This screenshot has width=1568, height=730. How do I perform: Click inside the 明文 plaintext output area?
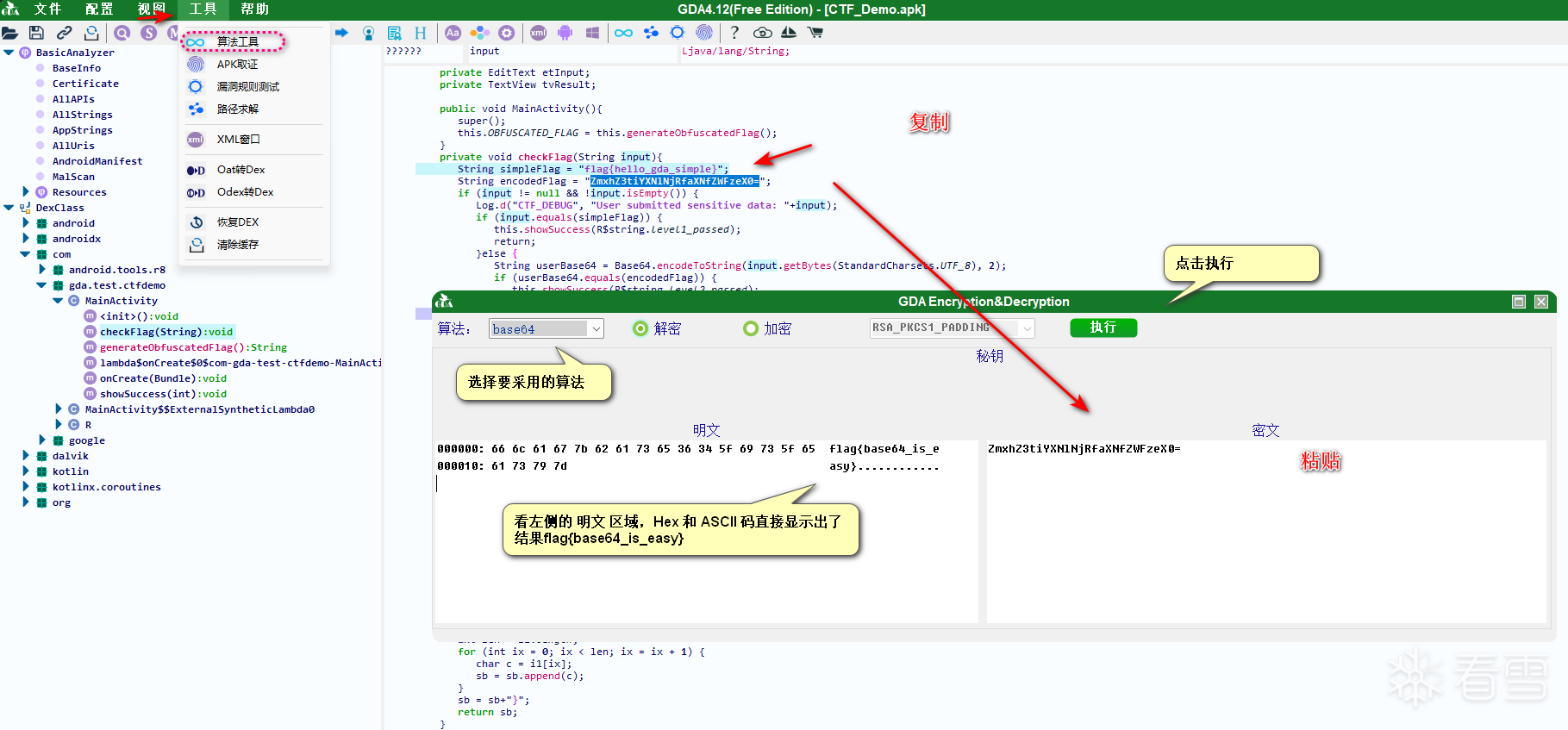tap(707, 531)
